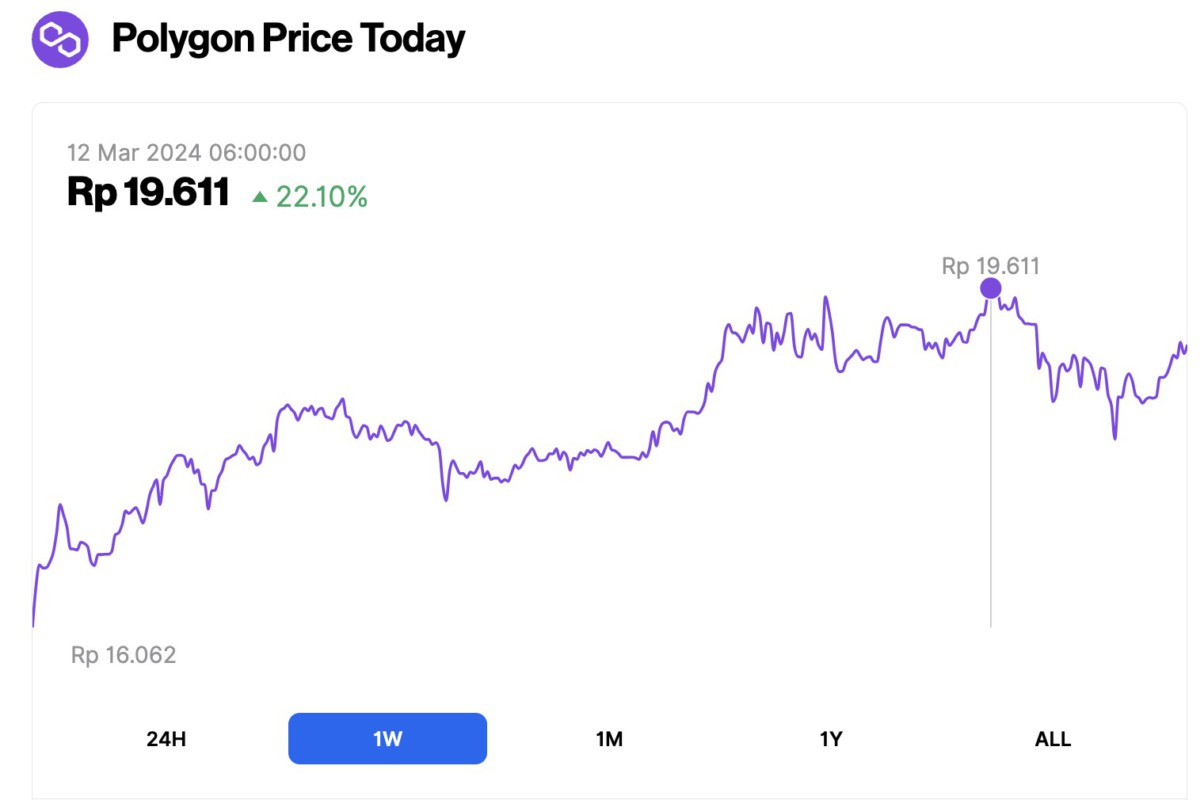The width and height of the screenshot is (1204, 800).
Task: Click the tall spike left of the marker
Action: point(826,297)
